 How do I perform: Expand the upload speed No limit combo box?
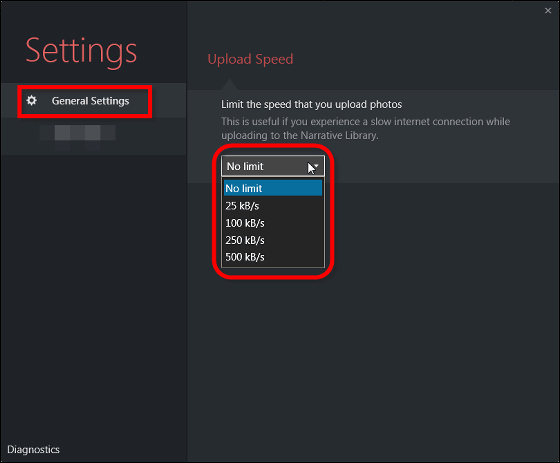(273, 166)
